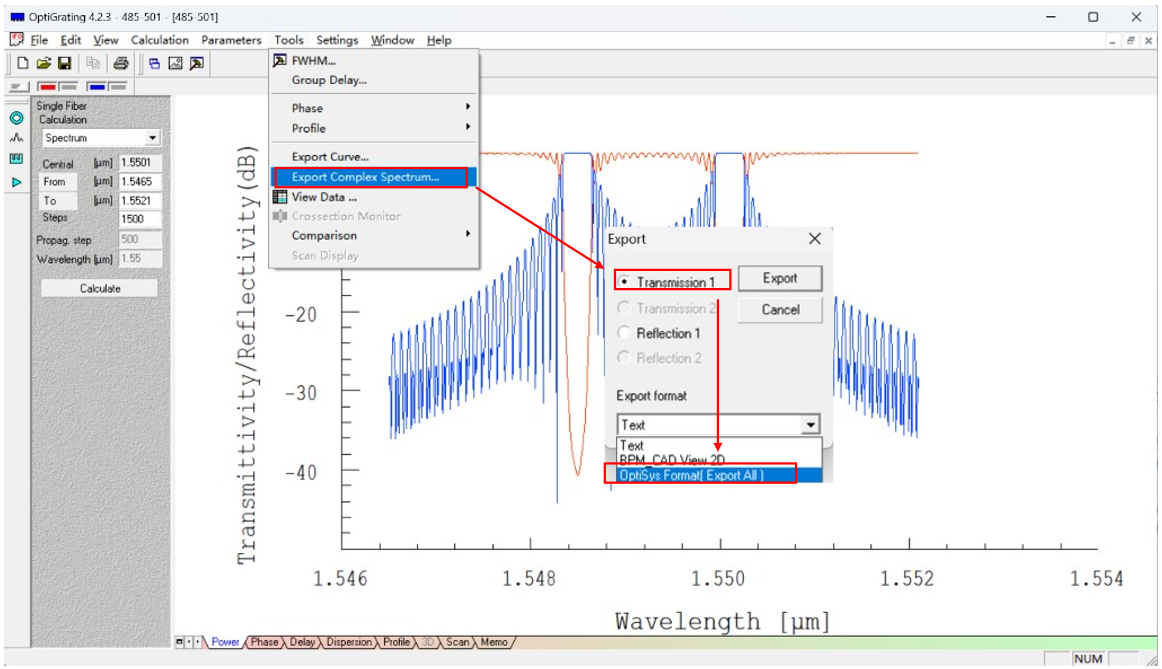The image size is (1162, 669).
Task: Switch to the Dispersion tab
Action: pos(349,642)
